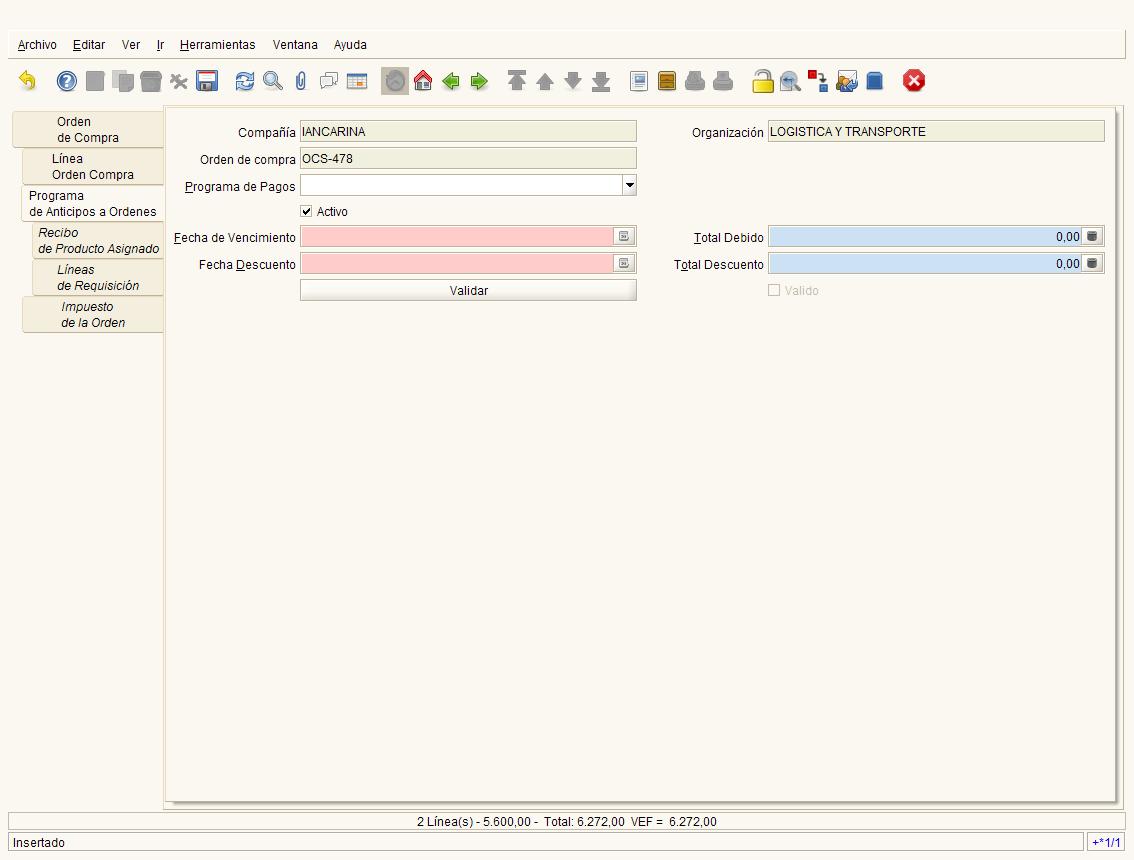Open Help via the blue question mark icon
The width and height of the screenshot is (1134, 860).
(67, 80)
